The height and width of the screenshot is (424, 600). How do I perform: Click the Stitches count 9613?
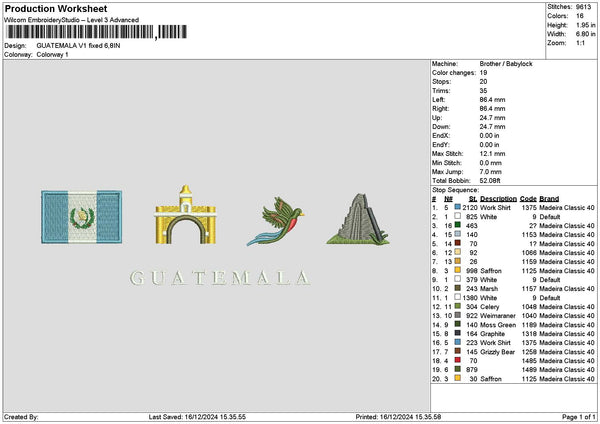584,7
